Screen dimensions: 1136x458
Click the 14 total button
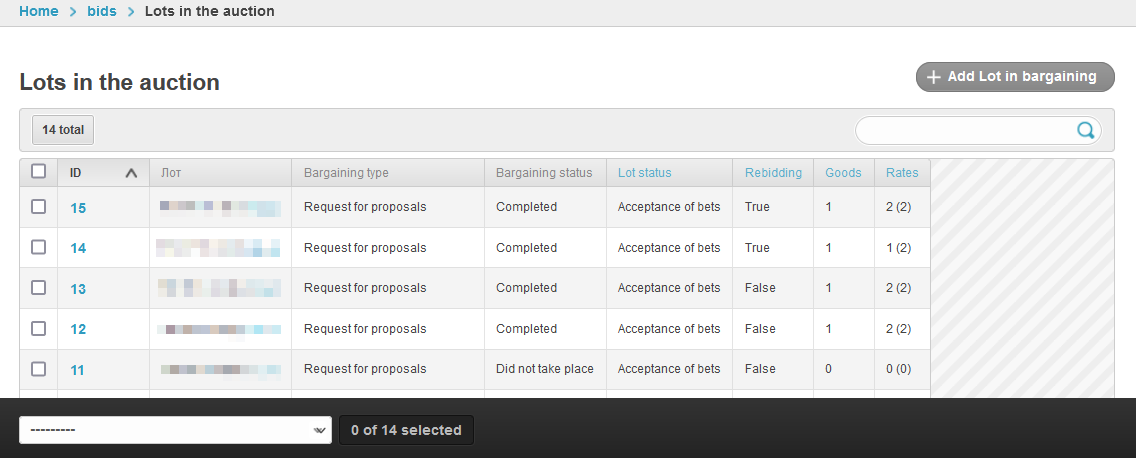(x=63, y=130)
